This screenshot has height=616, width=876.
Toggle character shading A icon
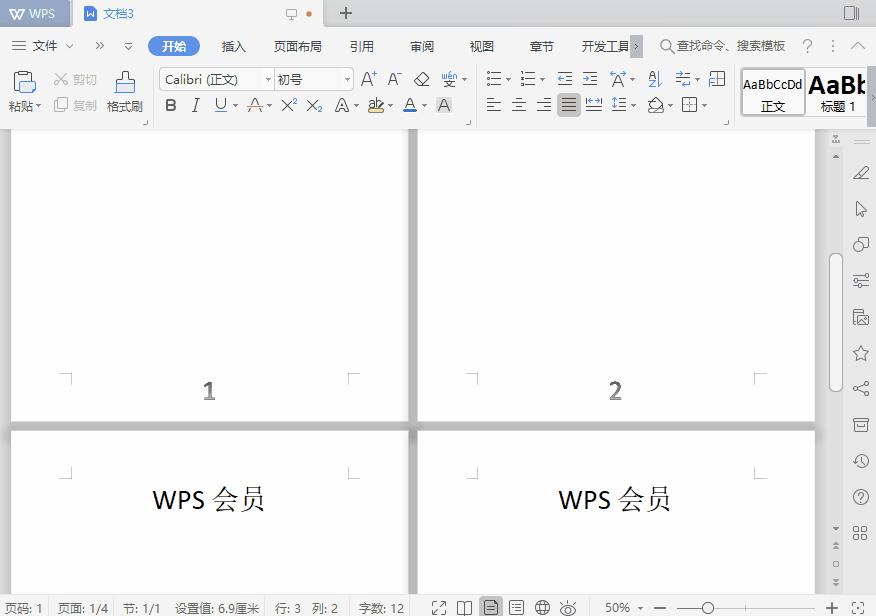pyautogui.click(x=444, y=105)
